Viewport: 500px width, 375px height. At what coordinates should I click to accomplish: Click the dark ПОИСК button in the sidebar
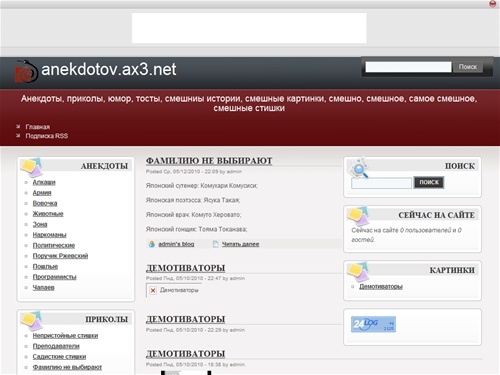coord(429,182)
